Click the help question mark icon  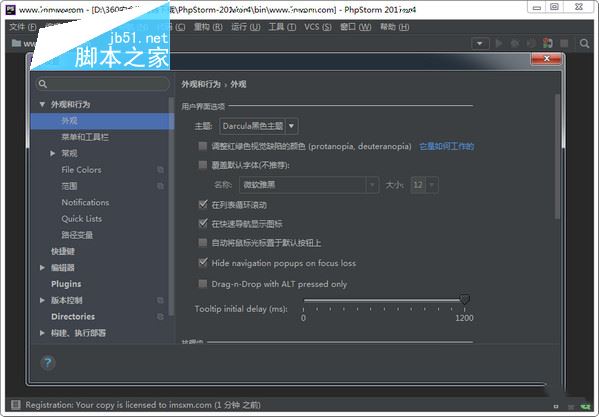48,362
